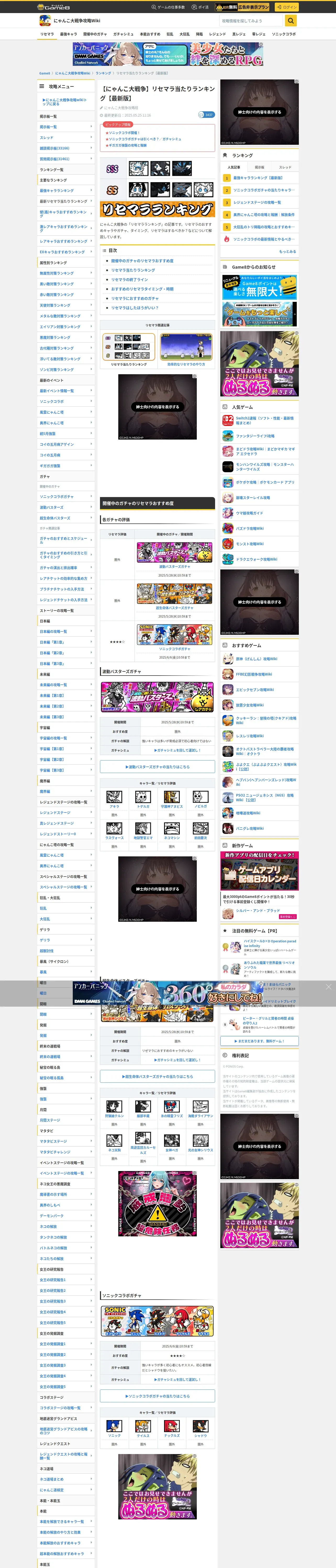Select the 前田慶次 character icon
The width and height of the screenshot is (336, 1568).
[201, 828]
